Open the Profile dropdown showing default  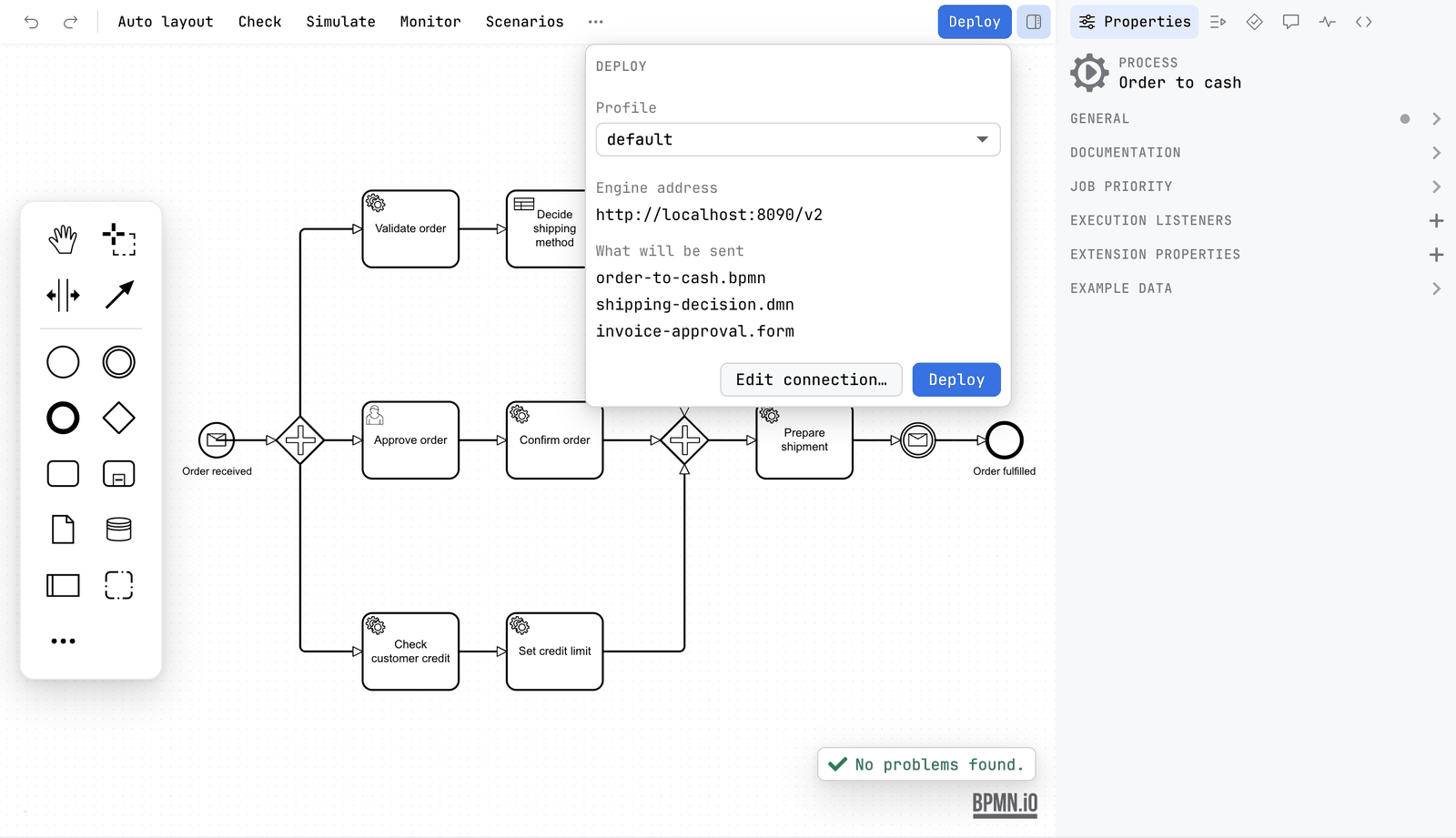798,139
